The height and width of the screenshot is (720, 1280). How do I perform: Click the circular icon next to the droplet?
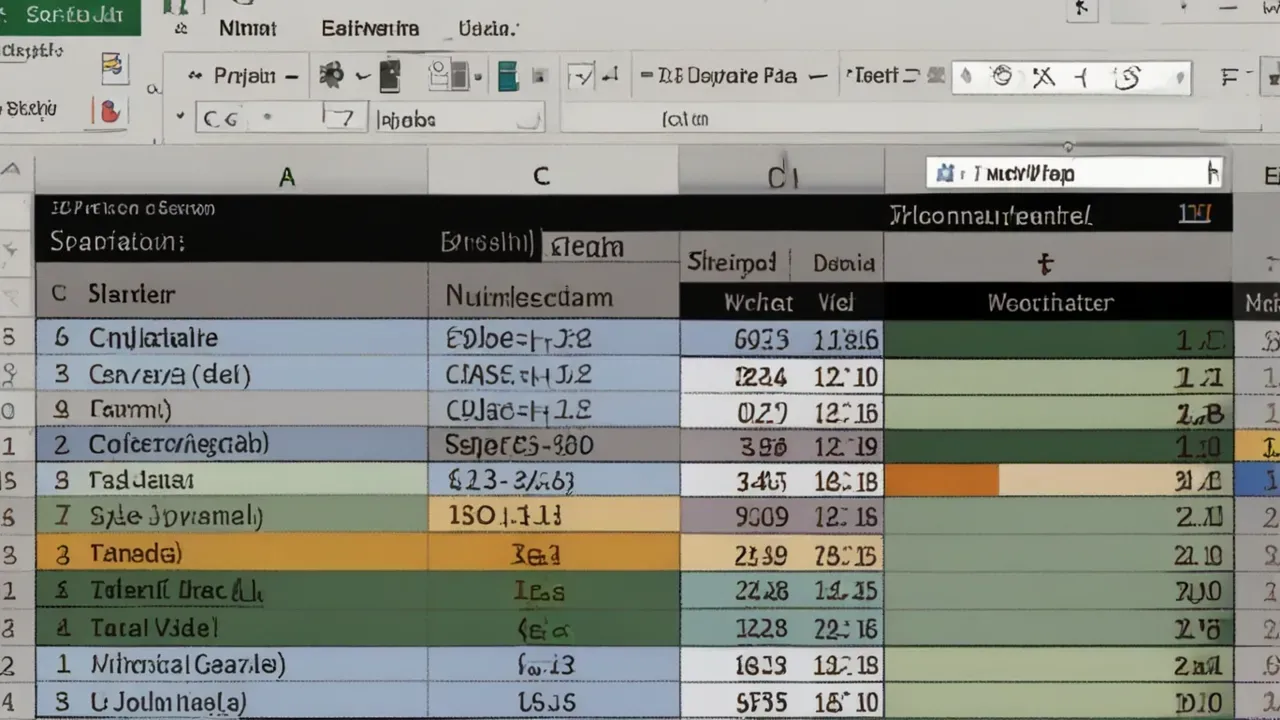(1001, 76)
